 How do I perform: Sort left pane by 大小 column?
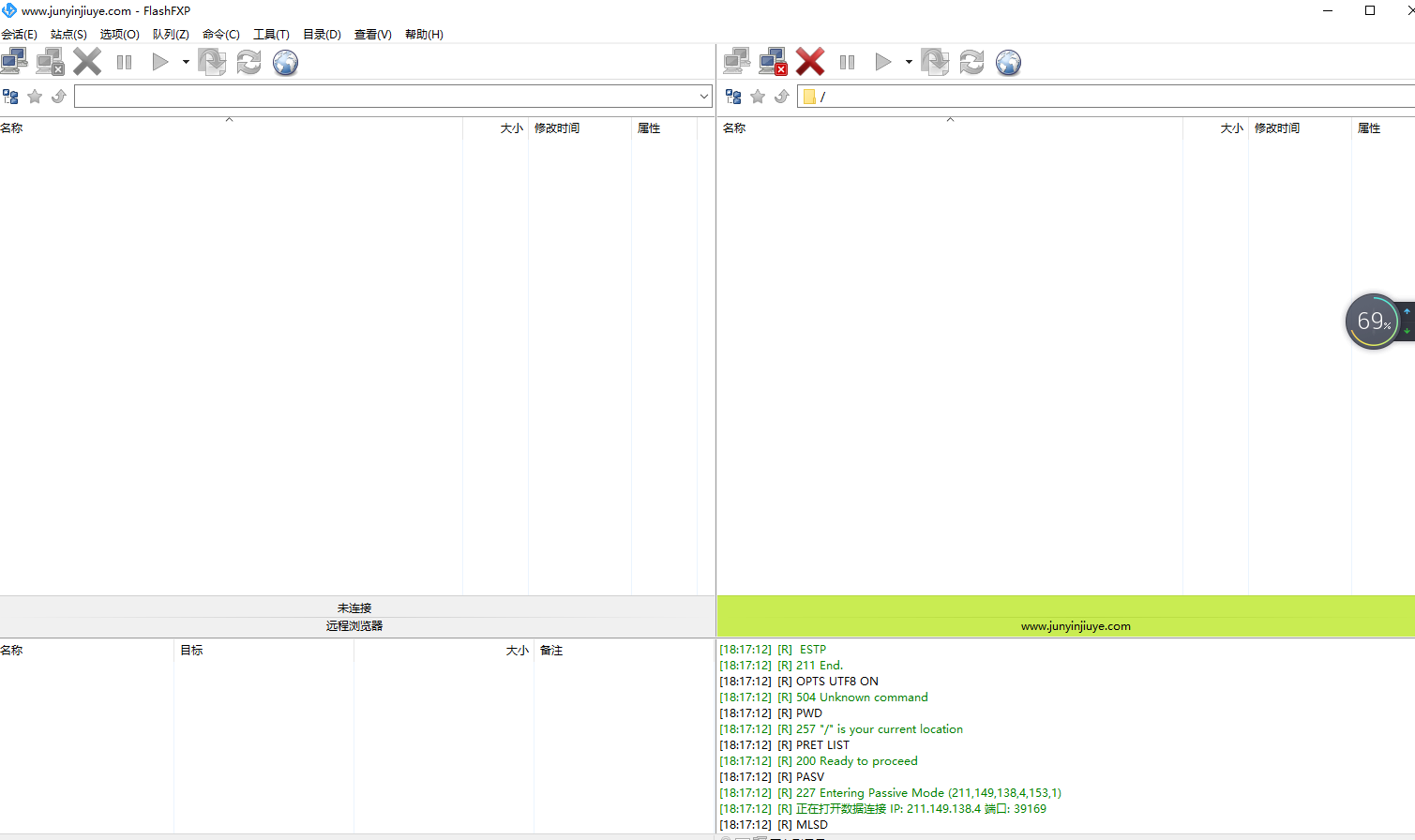[x=511, y=128]
